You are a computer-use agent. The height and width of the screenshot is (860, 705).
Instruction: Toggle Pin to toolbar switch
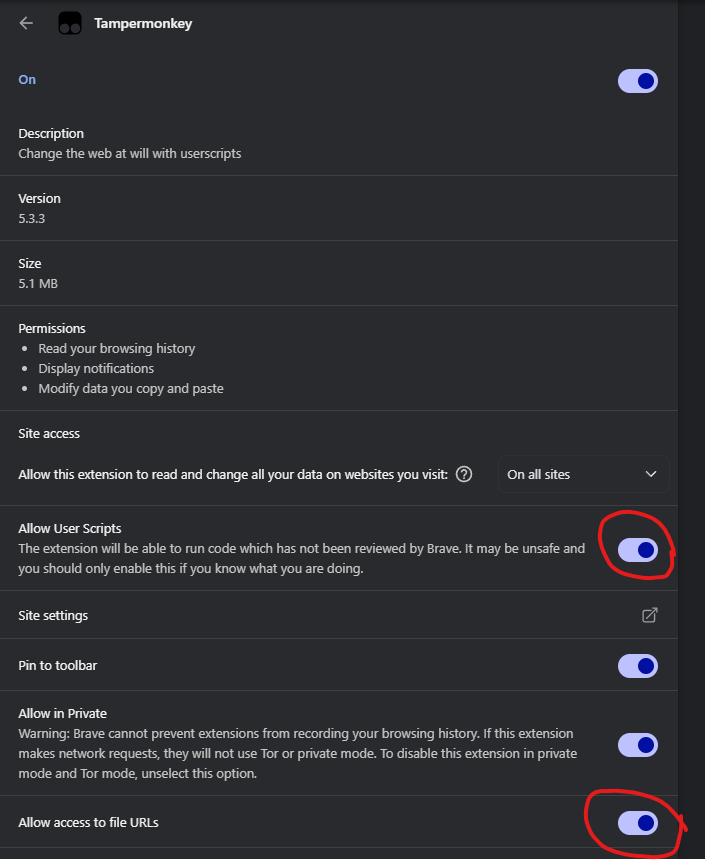[x=637, y=665]
